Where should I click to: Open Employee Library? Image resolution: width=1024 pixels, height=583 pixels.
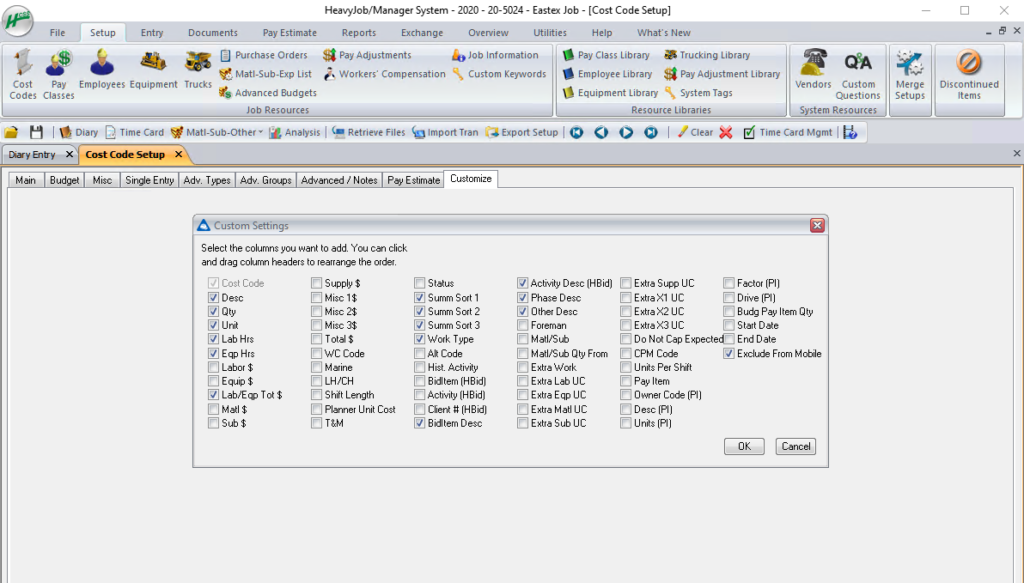[x=607, y=74]
